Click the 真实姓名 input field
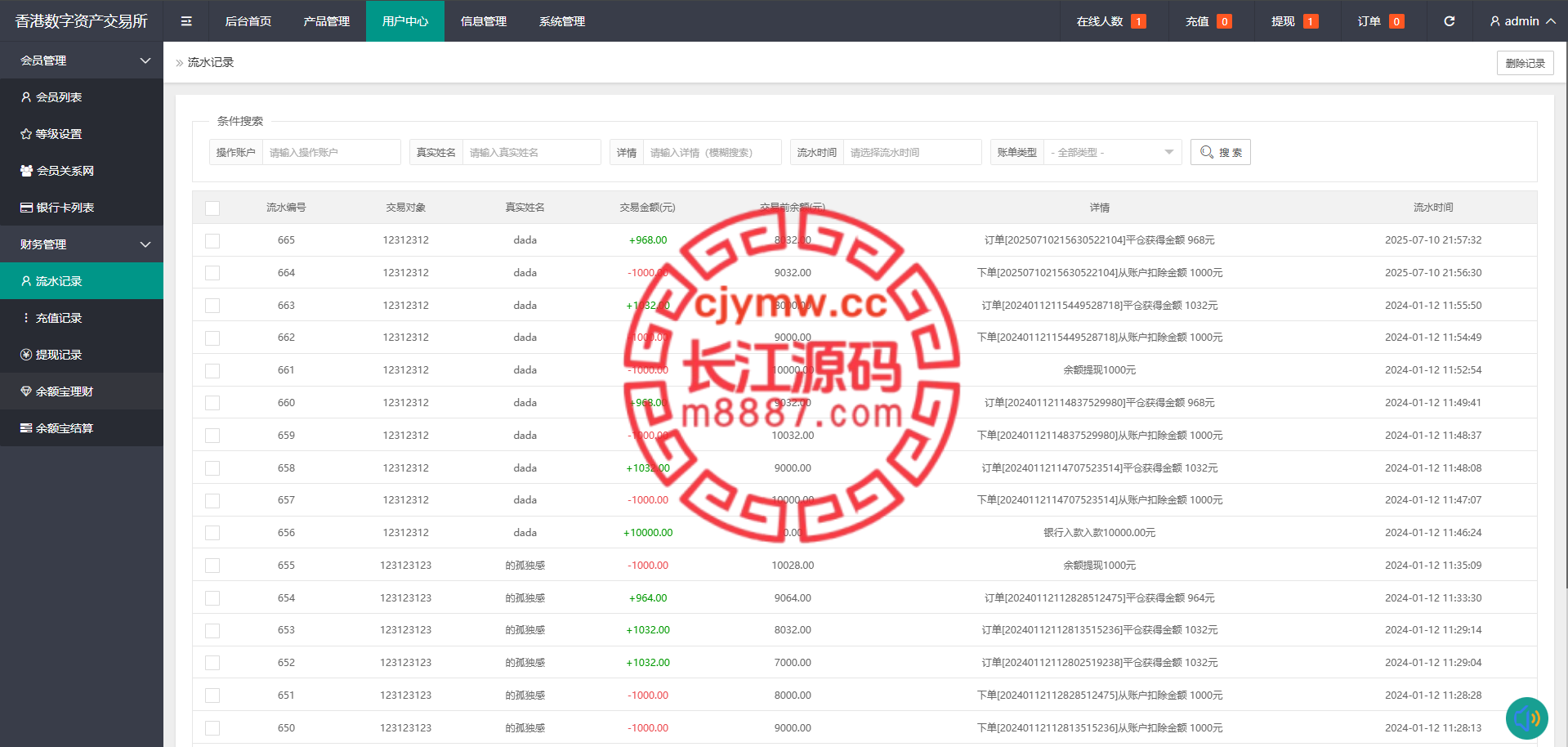This screenshot has width=1568, height=747. [531, 152]
